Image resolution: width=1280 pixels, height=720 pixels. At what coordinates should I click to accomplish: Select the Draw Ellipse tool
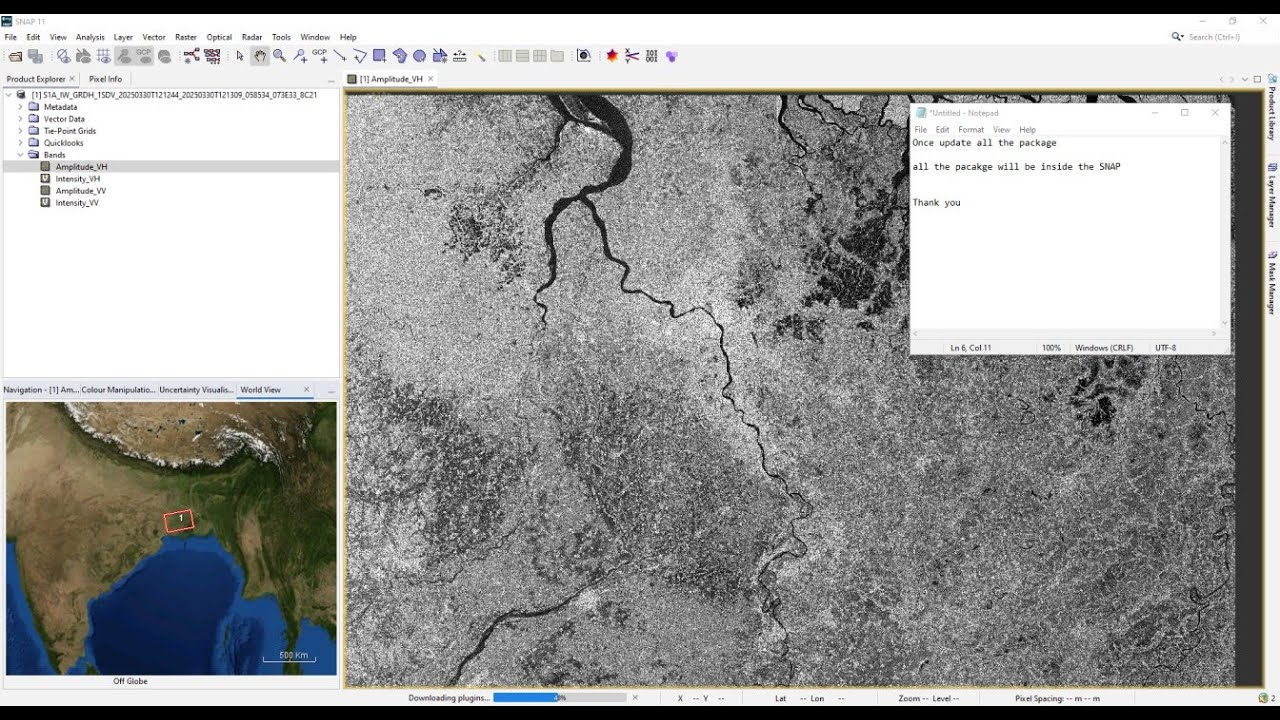point(419,56)
